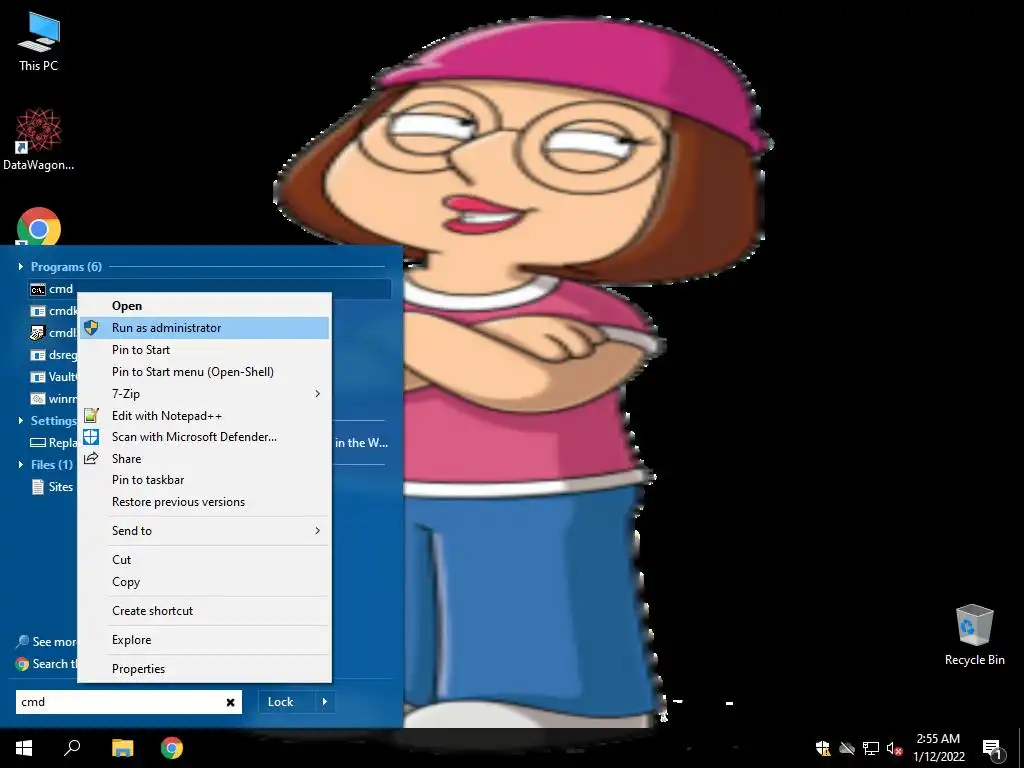Collapse the Programs (6) group
This screenshot has width=1024, height=768.
pos(21,266)
